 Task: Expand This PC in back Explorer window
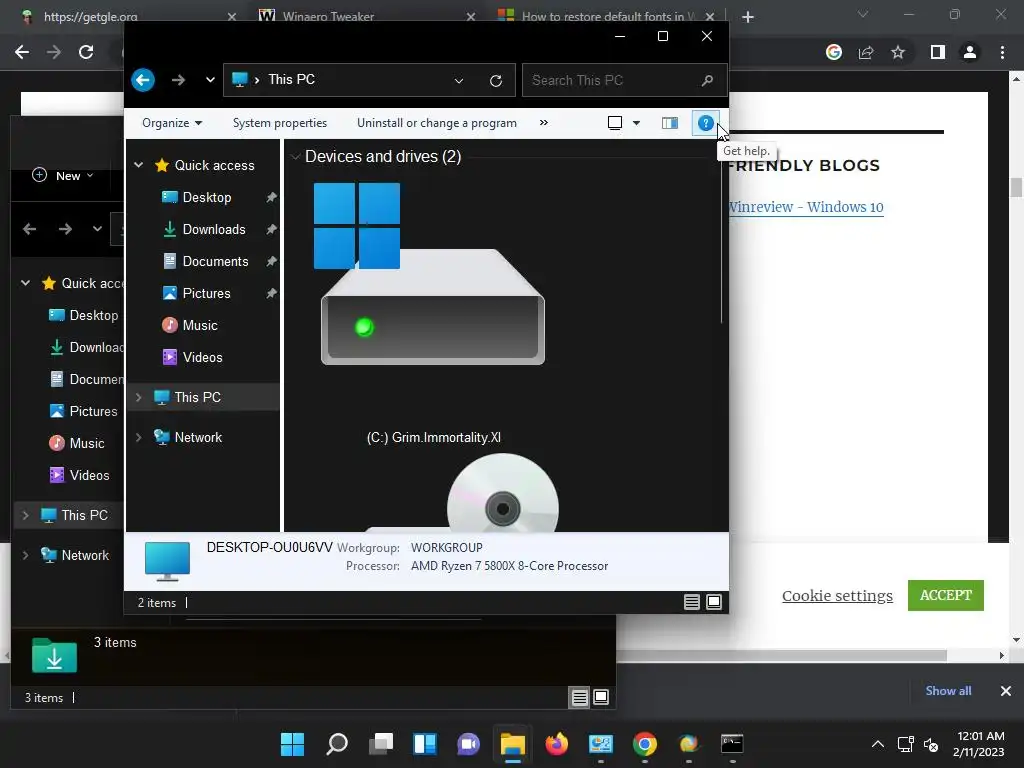click(x=25, y=515)
